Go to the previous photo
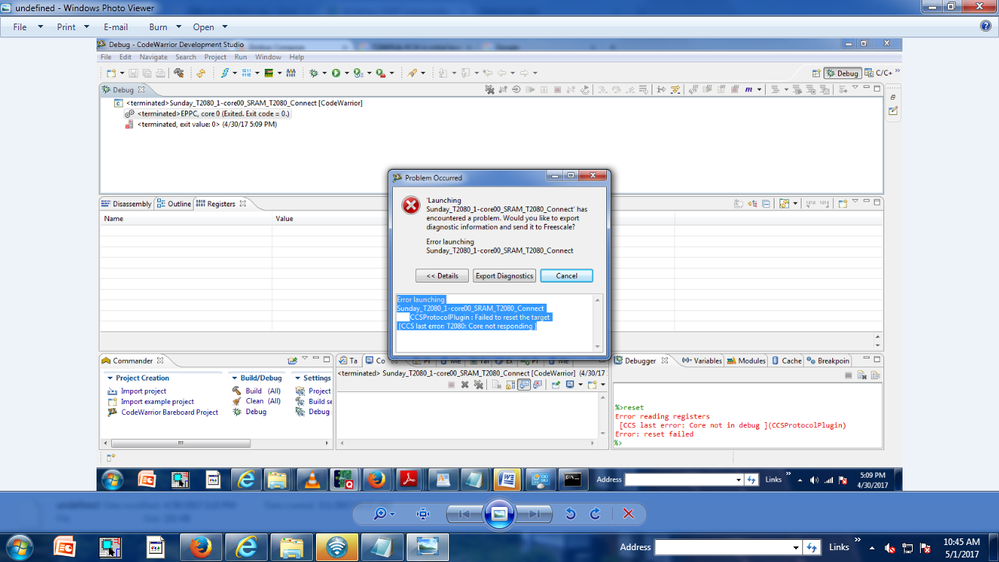The width and height of the screenshot is (999, 562). click(x=463, y=514)
